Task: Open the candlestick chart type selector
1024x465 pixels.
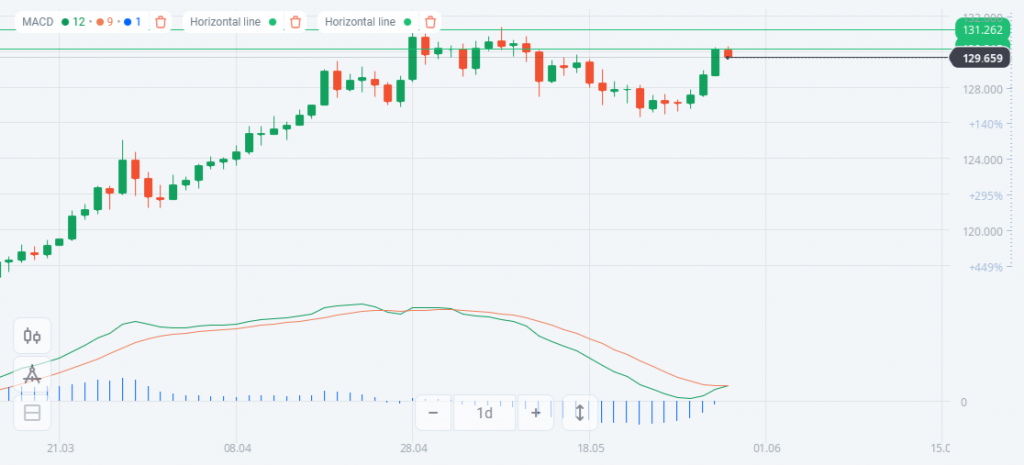Action: pos(32,336)
